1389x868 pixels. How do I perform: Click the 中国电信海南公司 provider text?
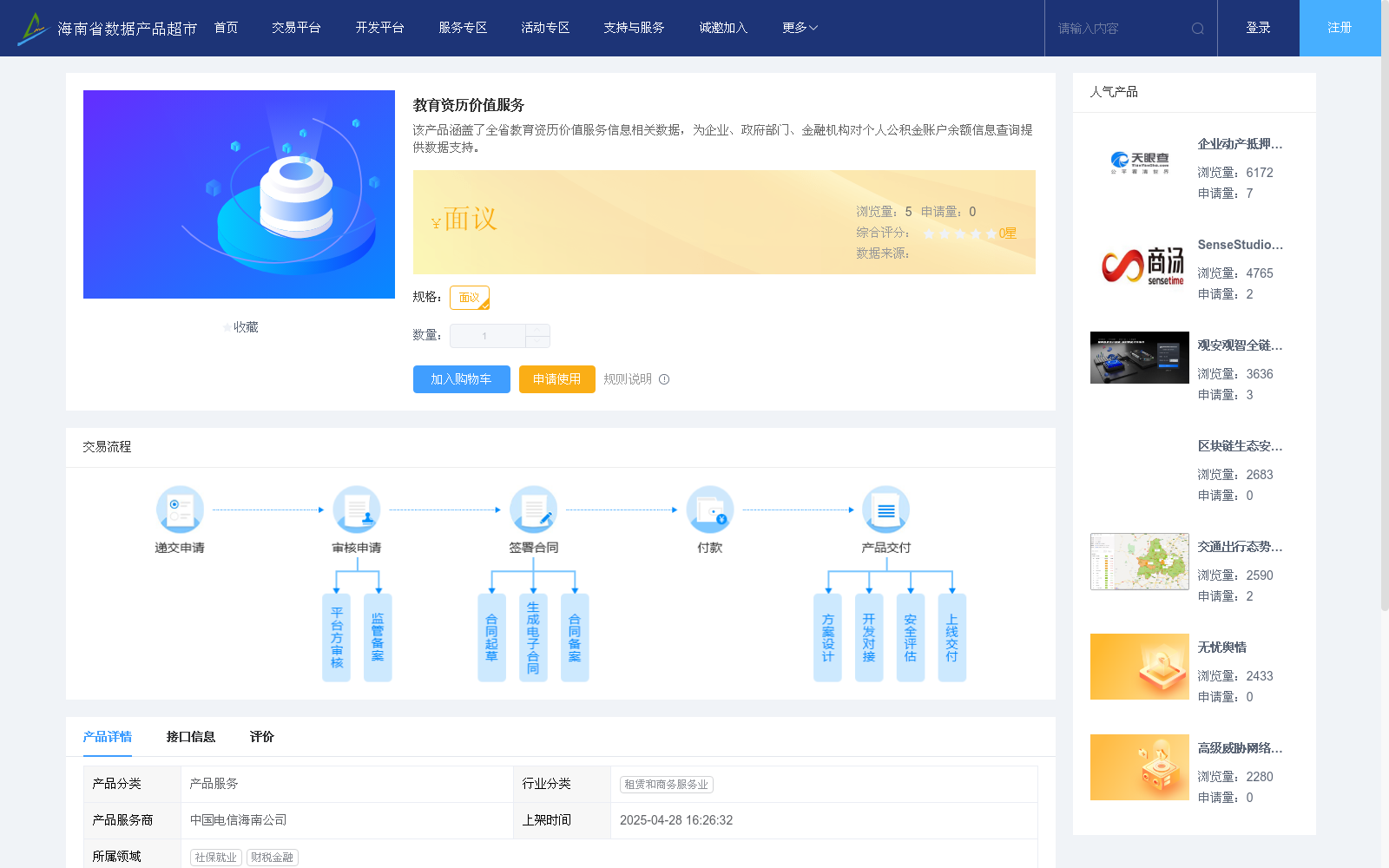[239, 820]
